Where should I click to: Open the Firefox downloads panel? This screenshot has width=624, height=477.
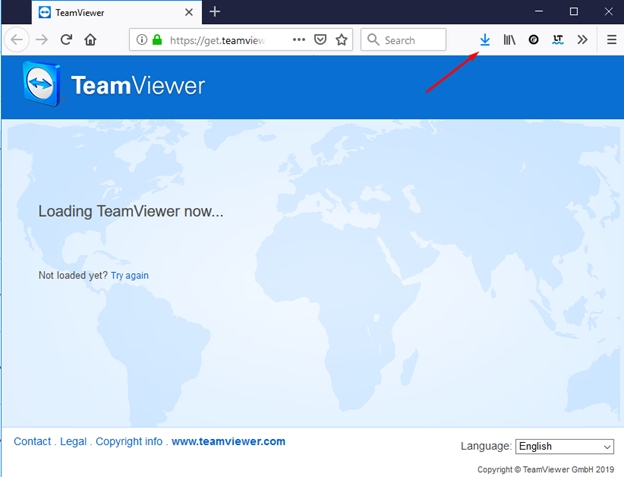pos(485,40)
